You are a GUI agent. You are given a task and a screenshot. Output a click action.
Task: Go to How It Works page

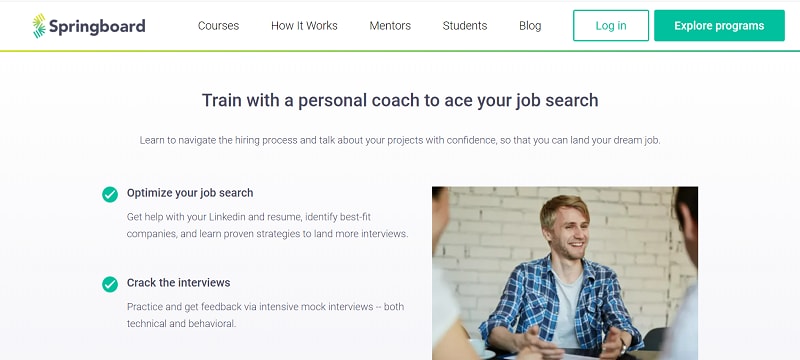(304, 25)
